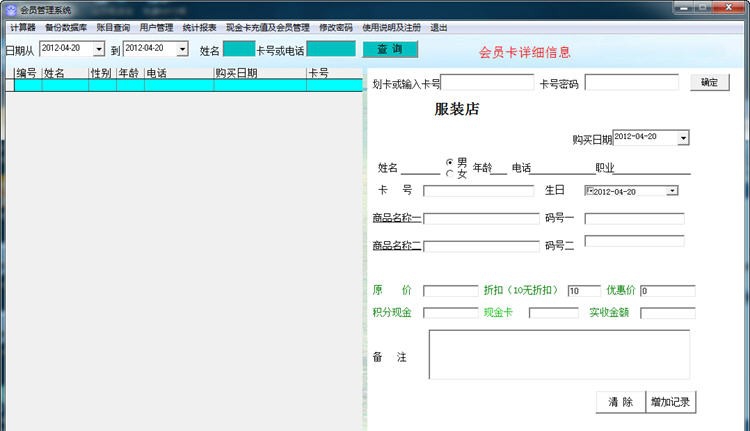Screen dimensions: 750x431
Task: Click the 备注 notes text area
Action: (x=559, y=354)
